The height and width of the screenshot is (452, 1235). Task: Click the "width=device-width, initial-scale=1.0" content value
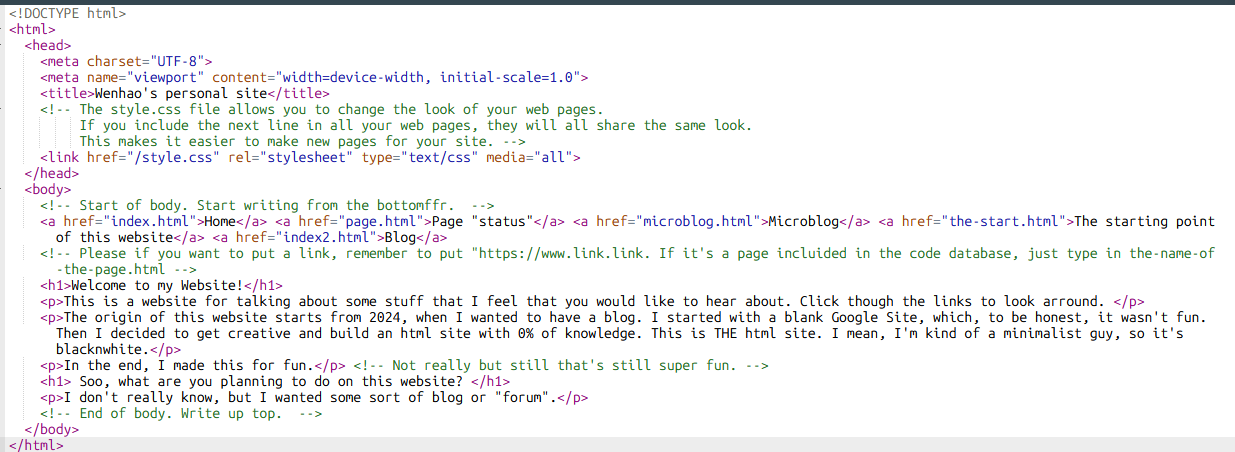point(430,77)
